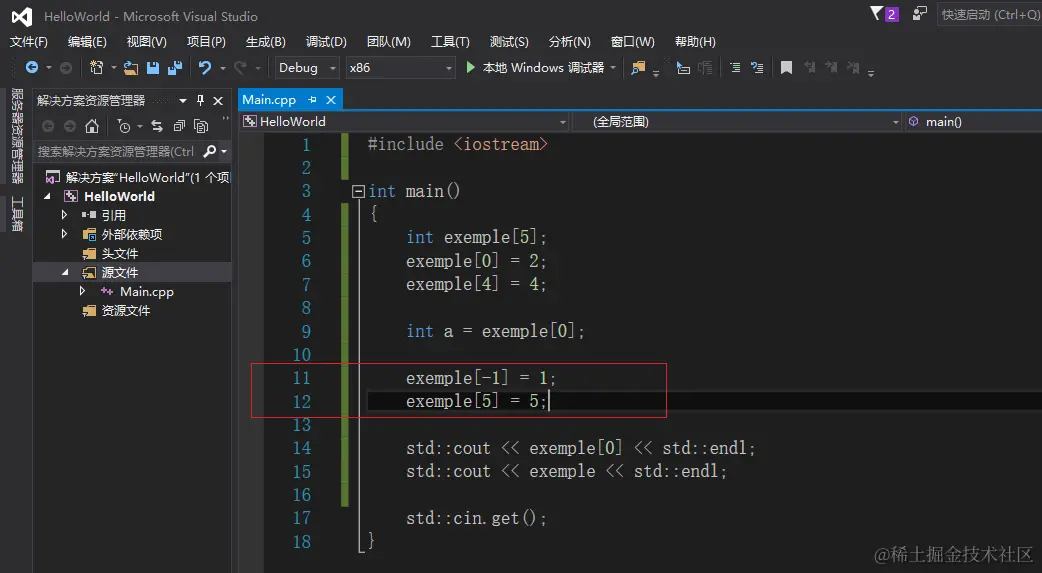Open the Solution Explorer window options dropdown arrow
Image resolution: width=1042 pixels, height=573 pixels.
[183, 100]
